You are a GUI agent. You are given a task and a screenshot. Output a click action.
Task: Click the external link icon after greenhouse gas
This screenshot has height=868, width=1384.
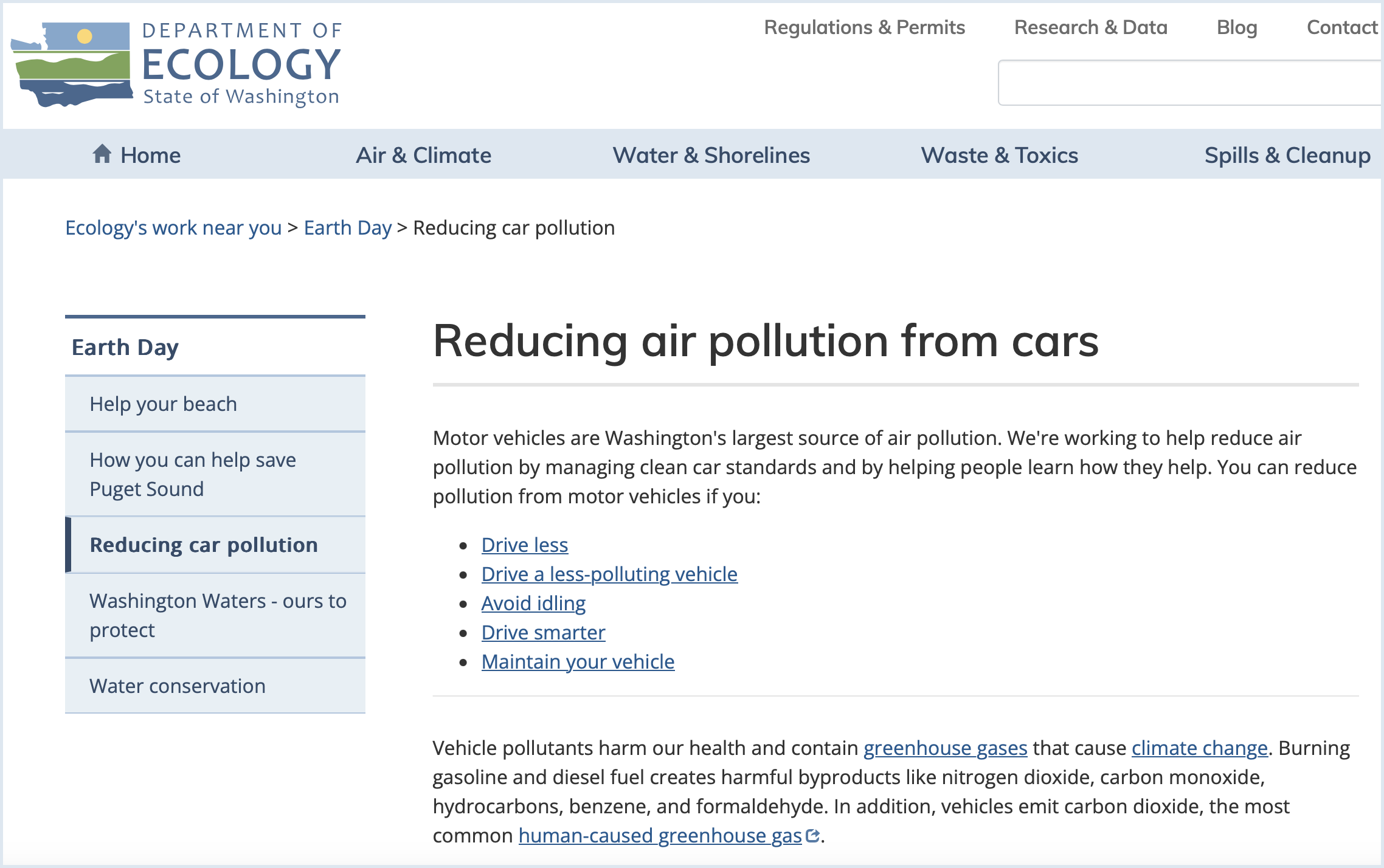coord(812,836)
